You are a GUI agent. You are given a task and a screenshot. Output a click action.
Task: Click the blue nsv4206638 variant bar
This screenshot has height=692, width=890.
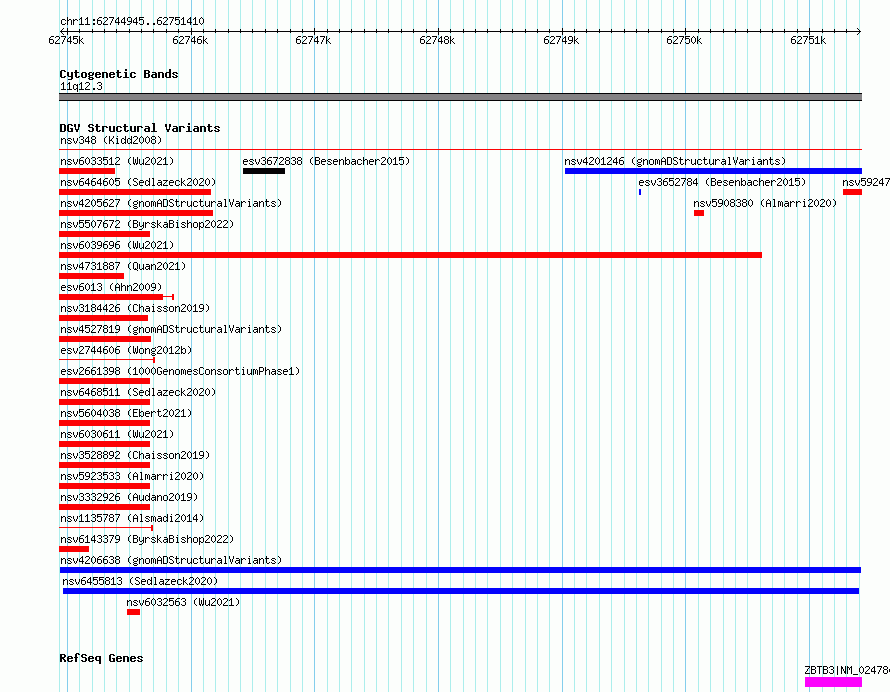point(460,570)
